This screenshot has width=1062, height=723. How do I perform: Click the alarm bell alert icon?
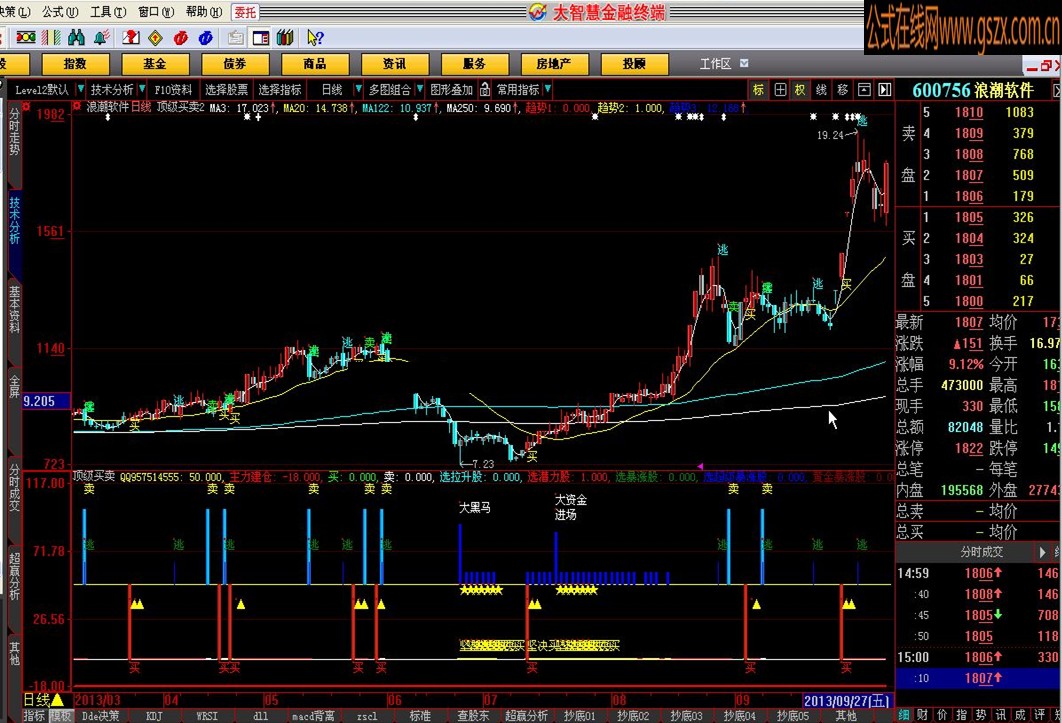coord(101,38)
